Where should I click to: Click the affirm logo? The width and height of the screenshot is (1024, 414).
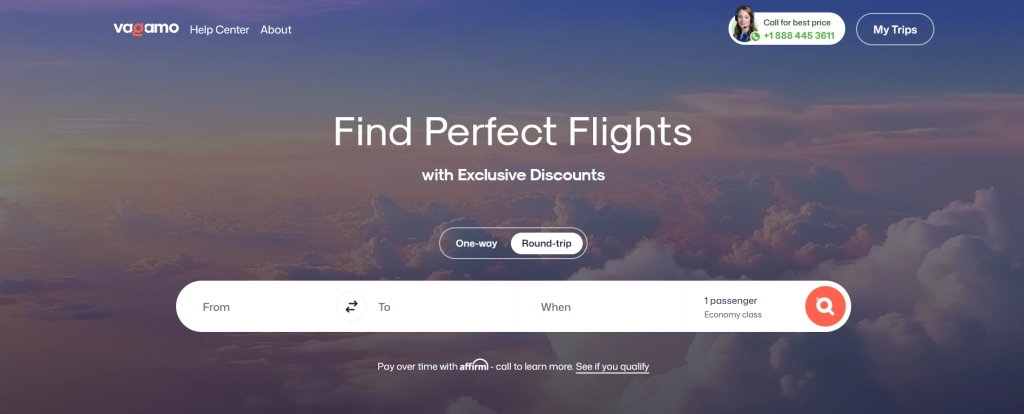tap(474, 366)
